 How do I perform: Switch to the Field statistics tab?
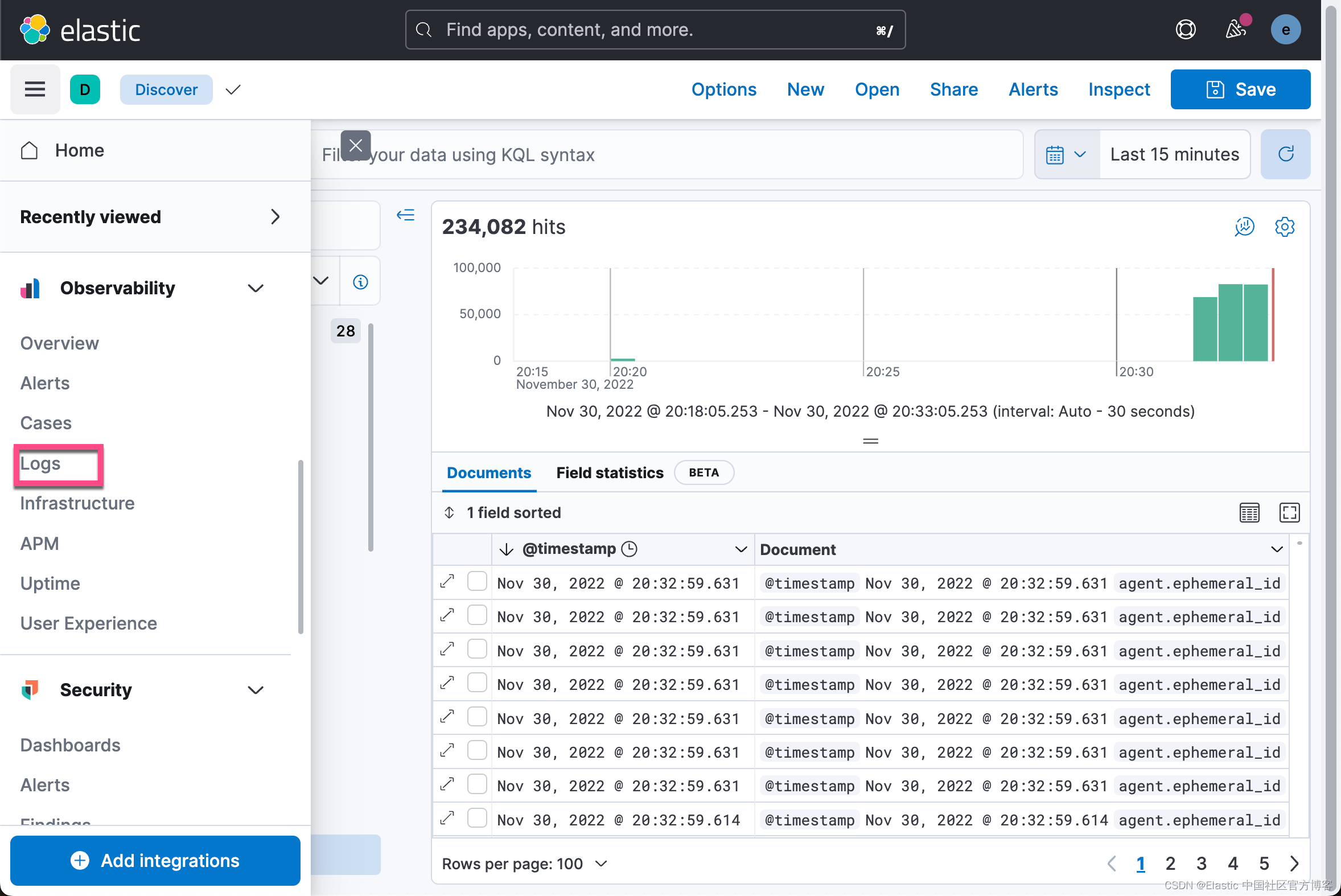coord(610,472)
